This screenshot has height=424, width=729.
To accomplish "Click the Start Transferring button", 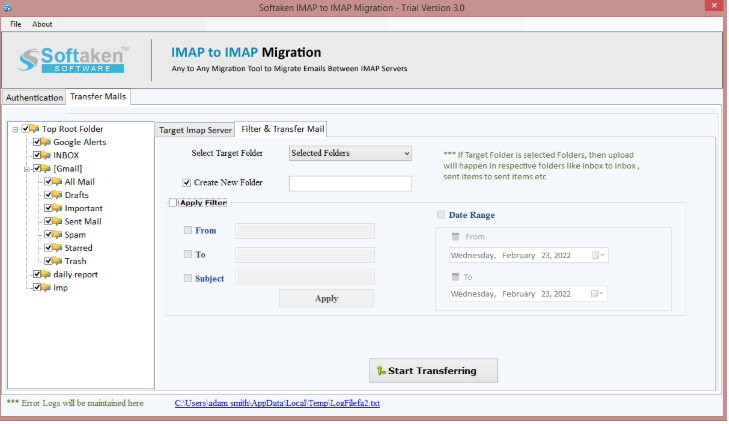I will [433, 371].
